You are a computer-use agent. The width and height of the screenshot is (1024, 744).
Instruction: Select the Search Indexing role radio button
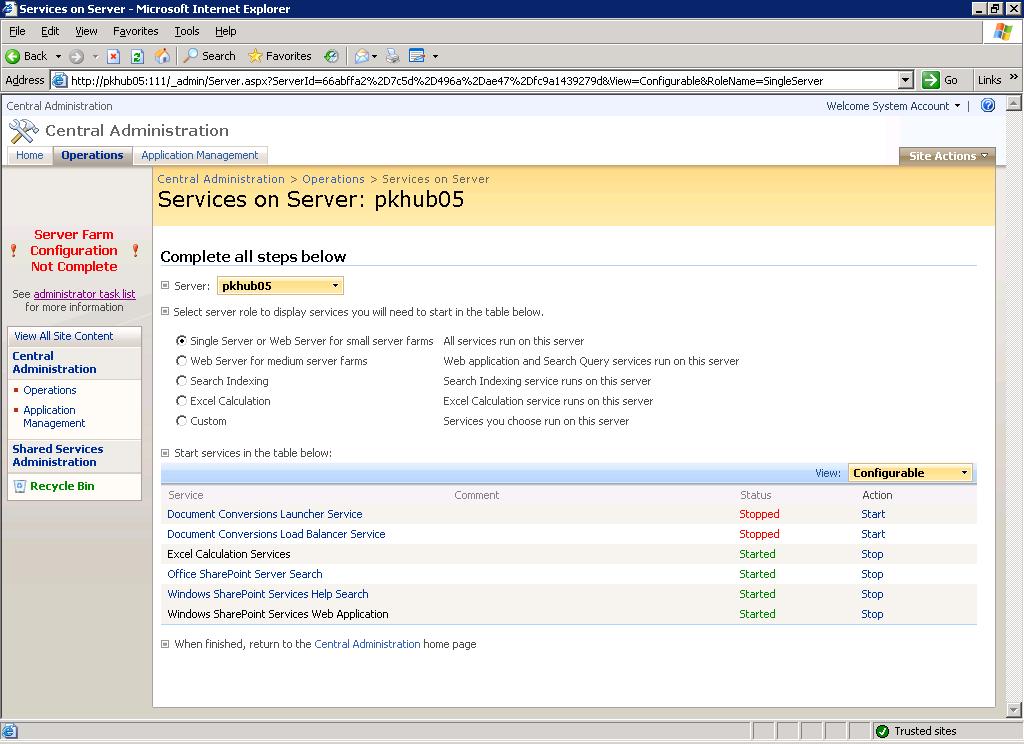(x=182, y=381)
